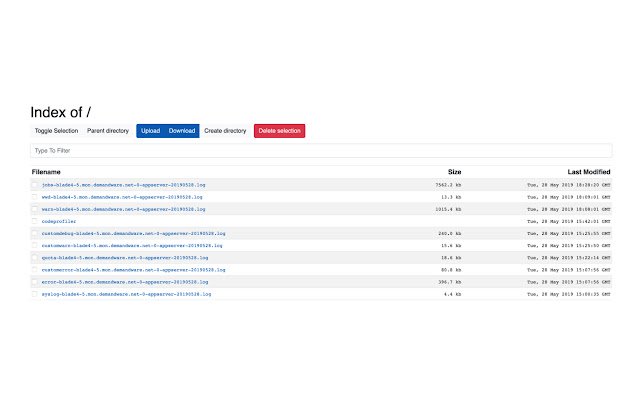Viewport: 640px width, 400px height.
Task: Open the quota-blade4-5 log file link
Action: pyautogui.click(x=125, y=258)
